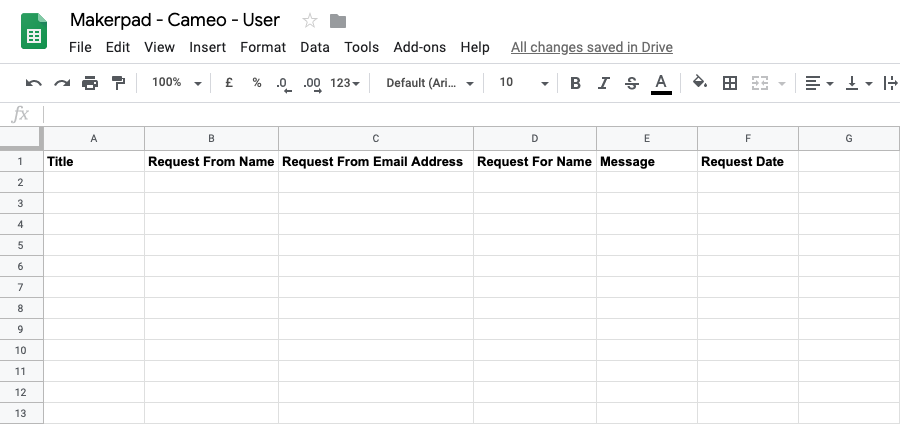
Task: Open the Help menu
Action: [x=475, y=47]
